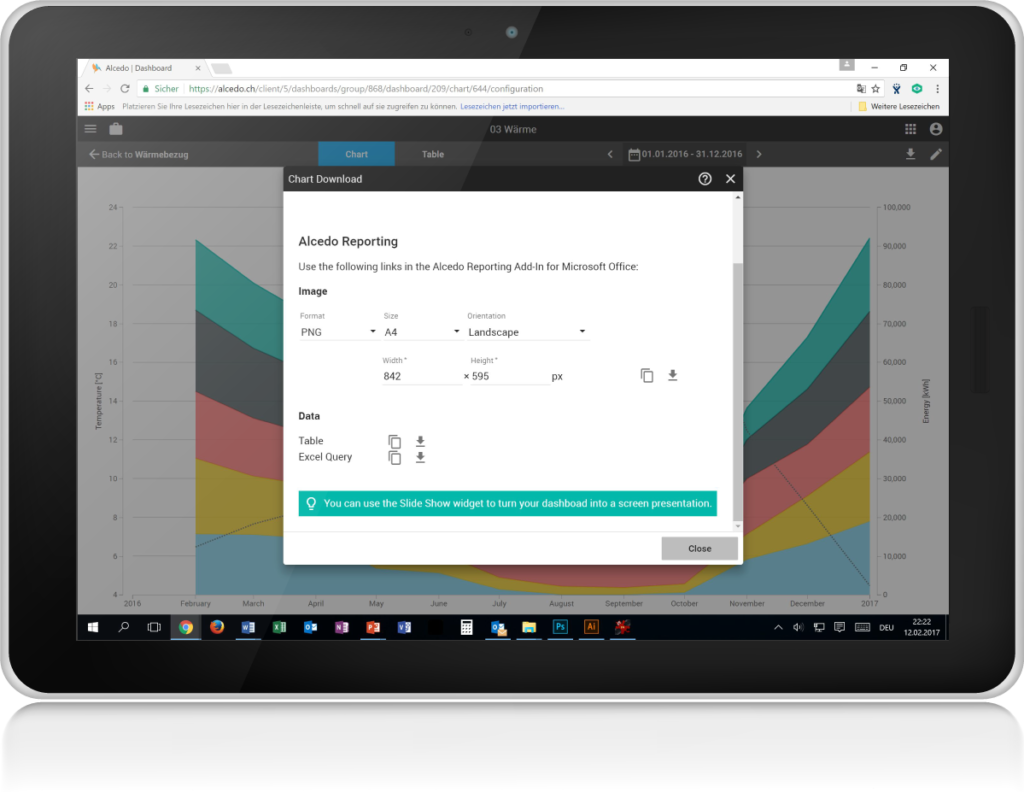
Task: Click the dialog's vertical scrollbar thumb
Action: 737,392
